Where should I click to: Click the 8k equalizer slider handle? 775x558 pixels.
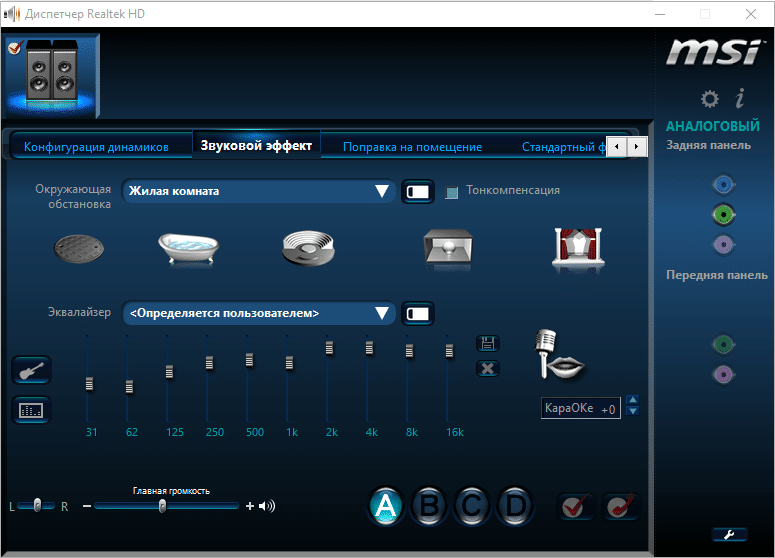point(409,351)
